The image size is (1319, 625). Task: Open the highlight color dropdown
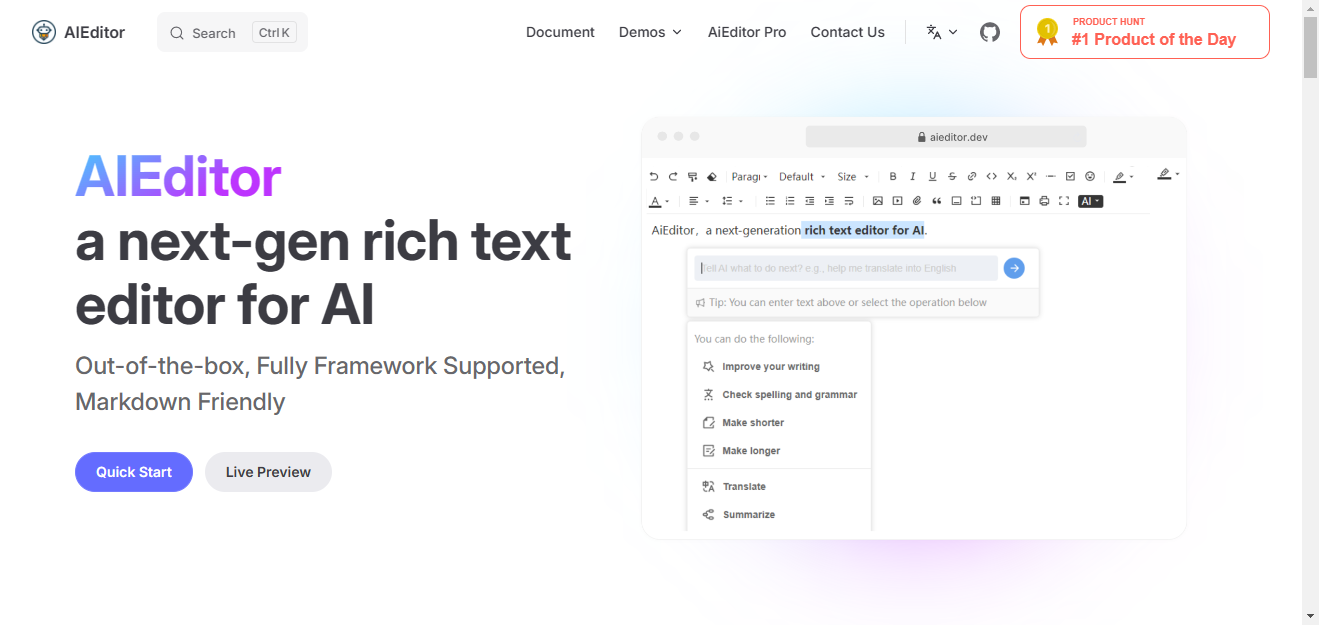(x=1123, y=177)
